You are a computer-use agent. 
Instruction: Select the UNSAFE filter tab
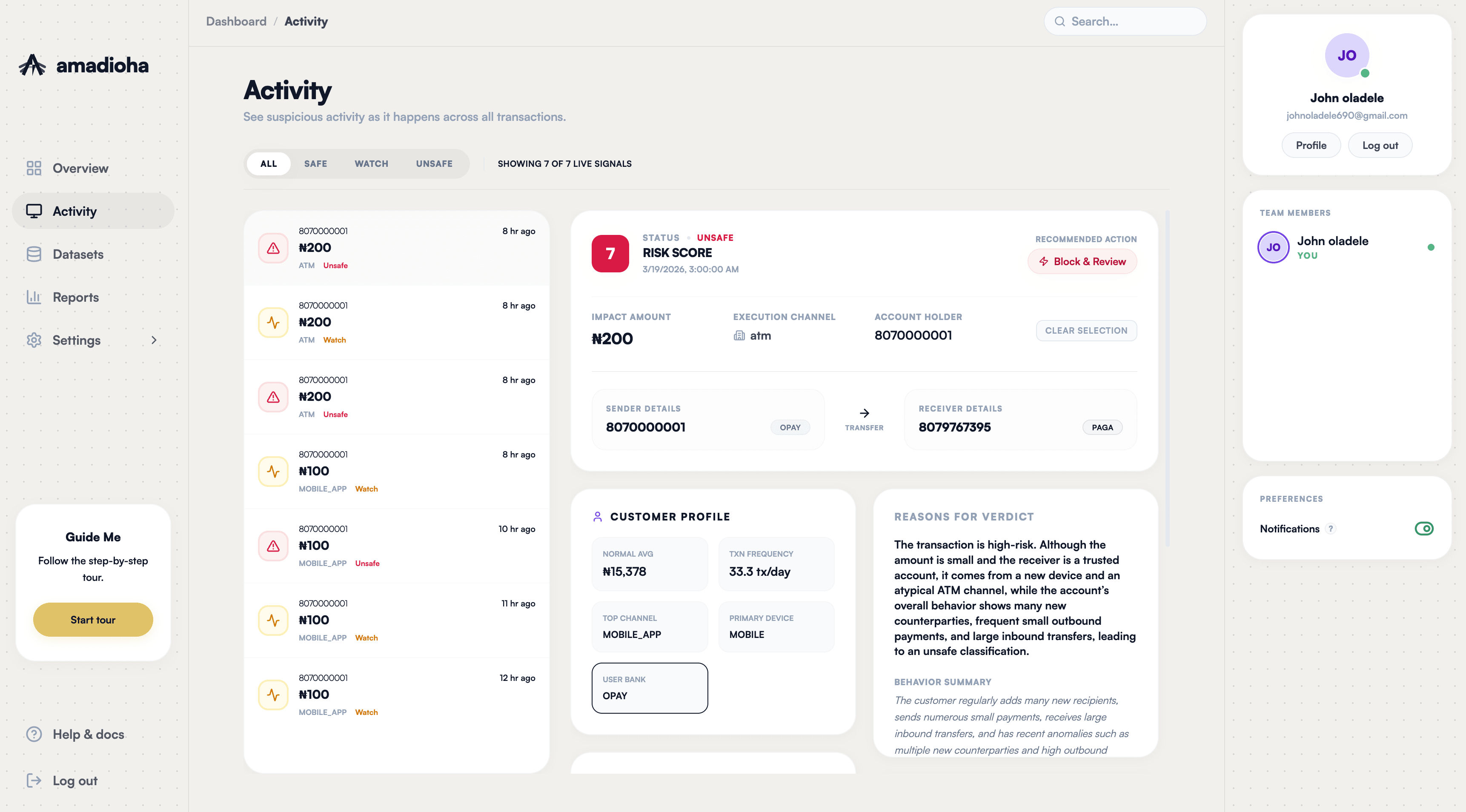(x=434, y=163)
